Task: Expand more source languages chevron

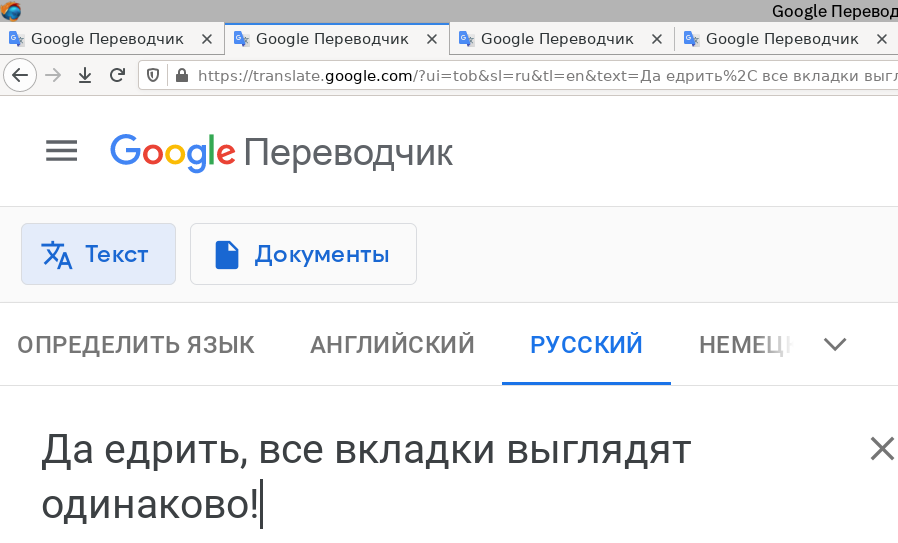Action: click(835, 344)
